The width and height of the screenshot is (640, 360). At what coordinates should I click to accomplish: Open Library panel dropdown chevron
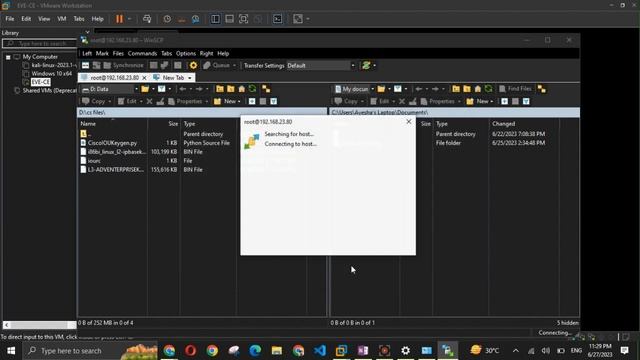[87, 32]
